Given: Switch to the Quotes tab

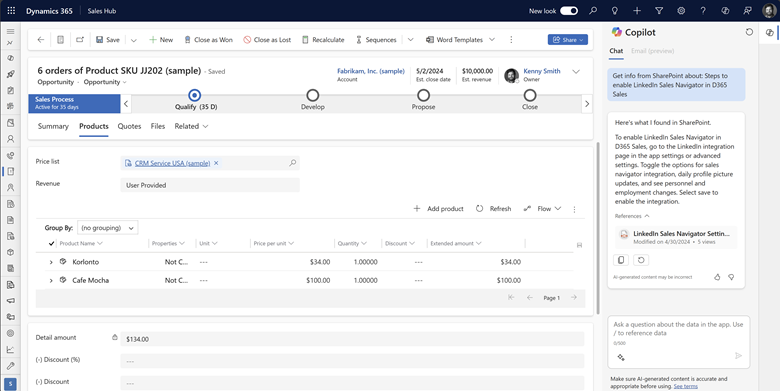Looking at the screenshot, I should 129,126.
